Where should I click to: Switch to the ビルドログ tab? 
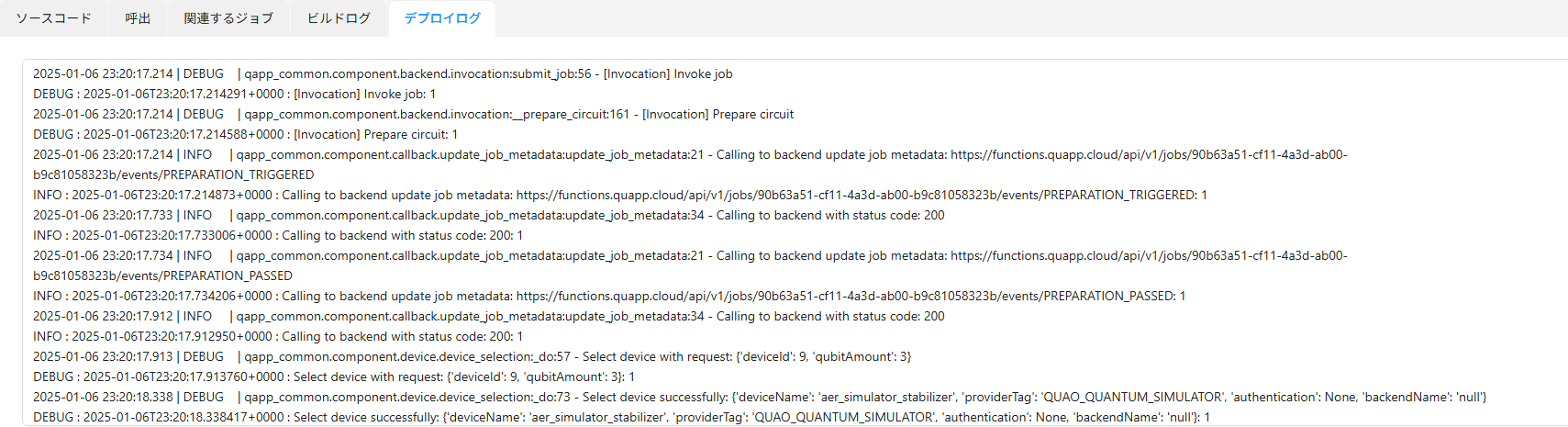click(339, 18)
